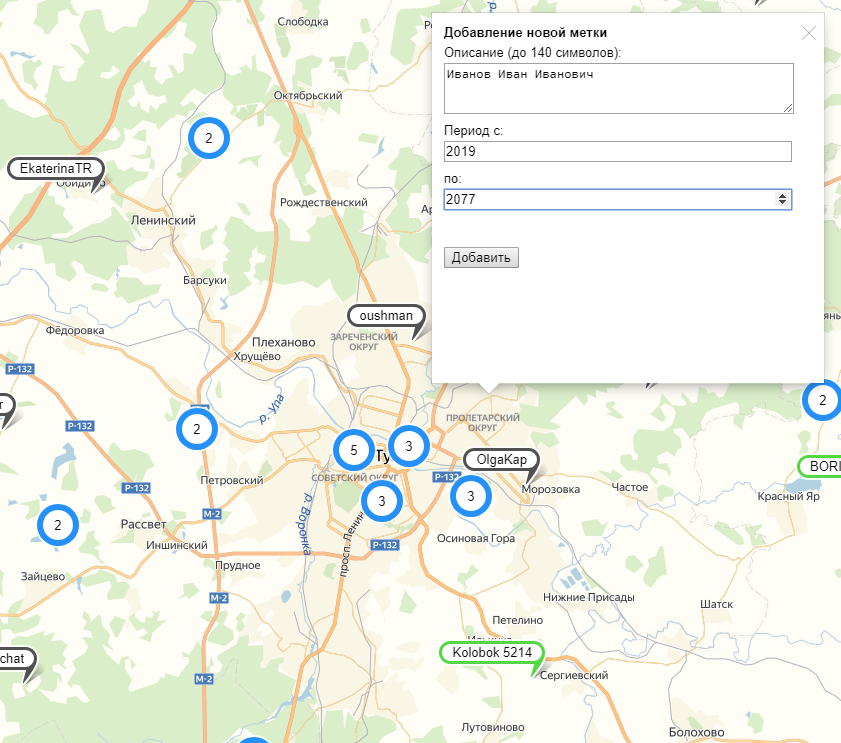Click the green BOR placemark at right edge
The width and height of the screenshot is (841, 743).
coord(822,466)
